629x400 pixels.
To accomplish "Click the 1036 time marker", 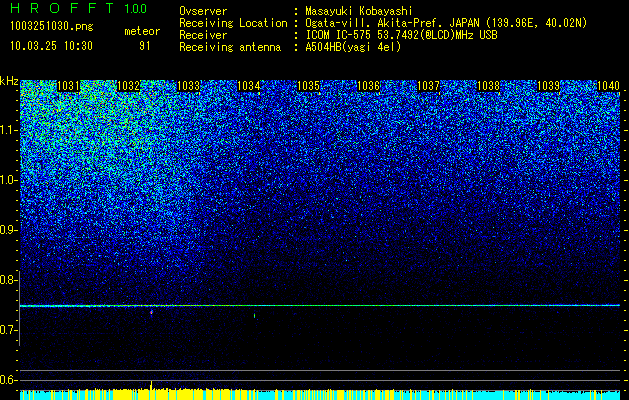I will click(368, 86).
